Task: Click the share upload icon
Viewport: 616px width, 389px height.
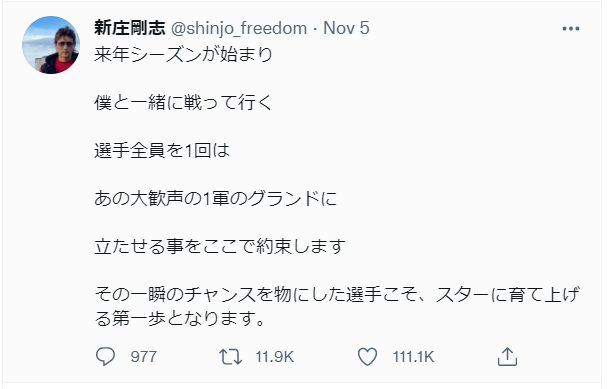Action: pyautogui.click(x=507, y=356)
